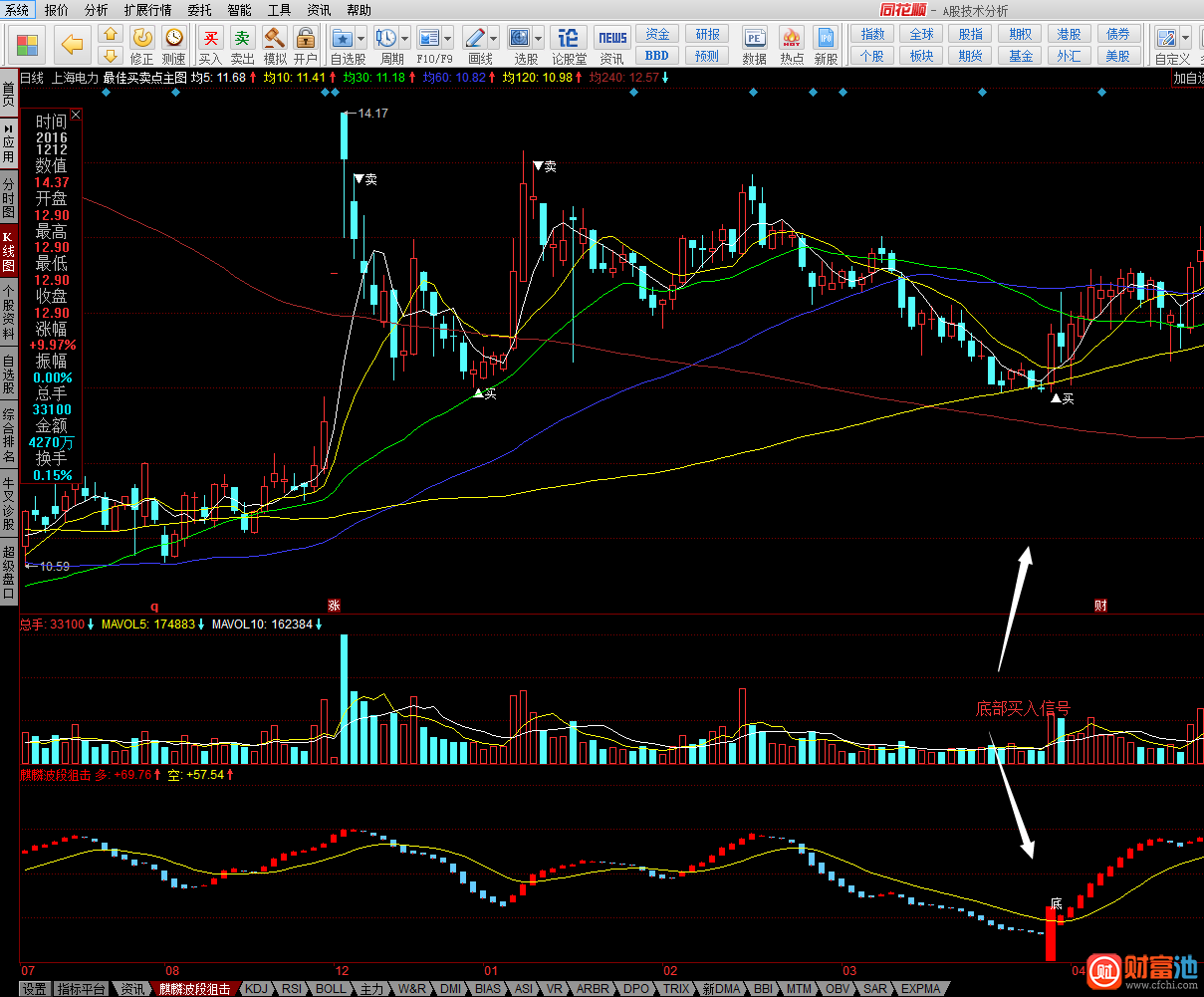
Task: Expand the 选股 dropdown arrow
Action: (539, 39)
